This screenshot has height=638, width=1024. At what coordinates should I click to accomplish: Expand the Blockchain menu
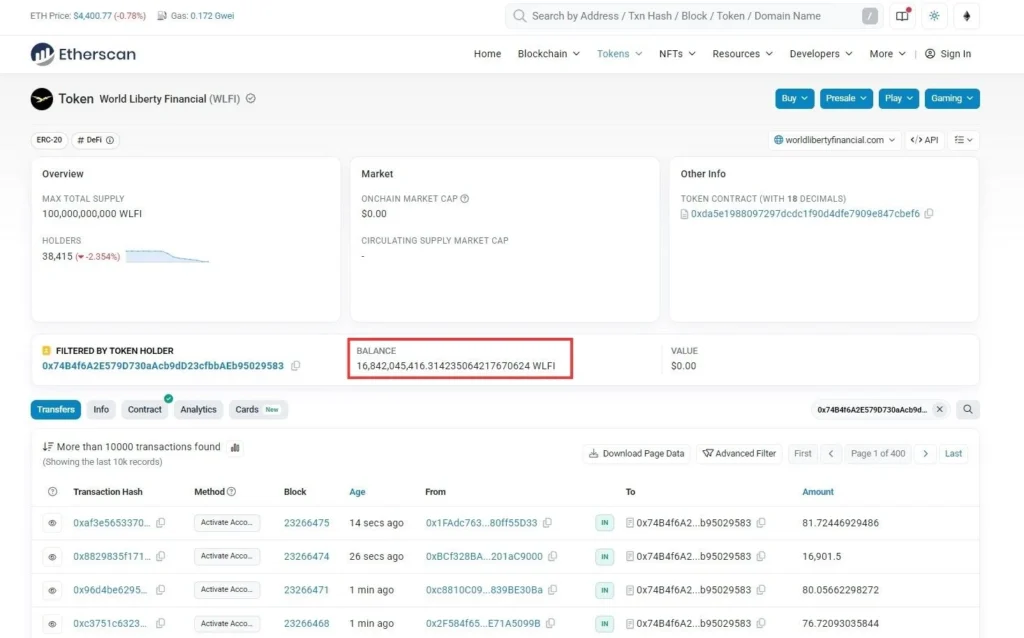[549, 54]
